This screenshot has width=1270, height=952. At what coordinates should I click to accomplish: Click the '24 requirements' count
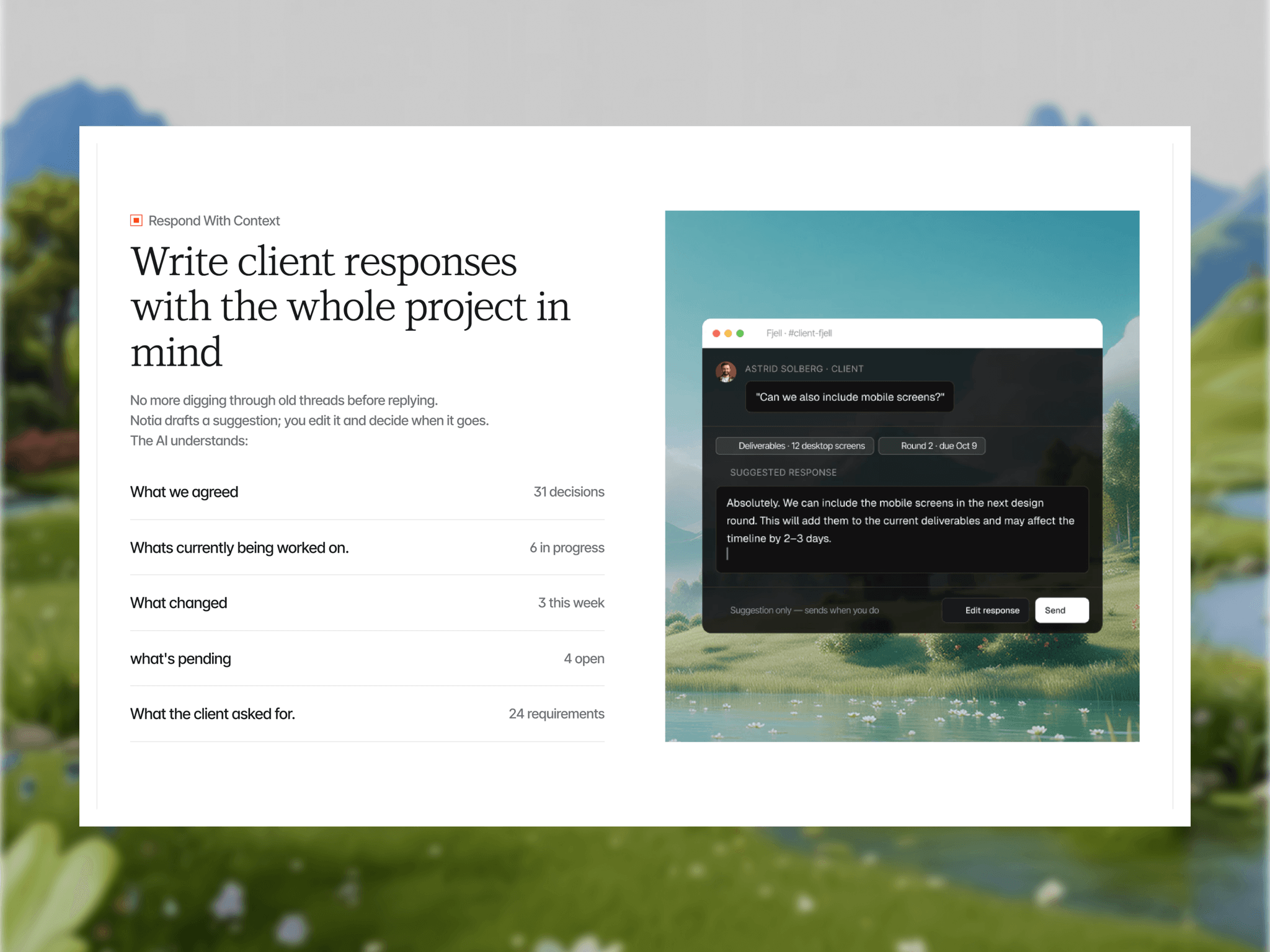[556, 714]
